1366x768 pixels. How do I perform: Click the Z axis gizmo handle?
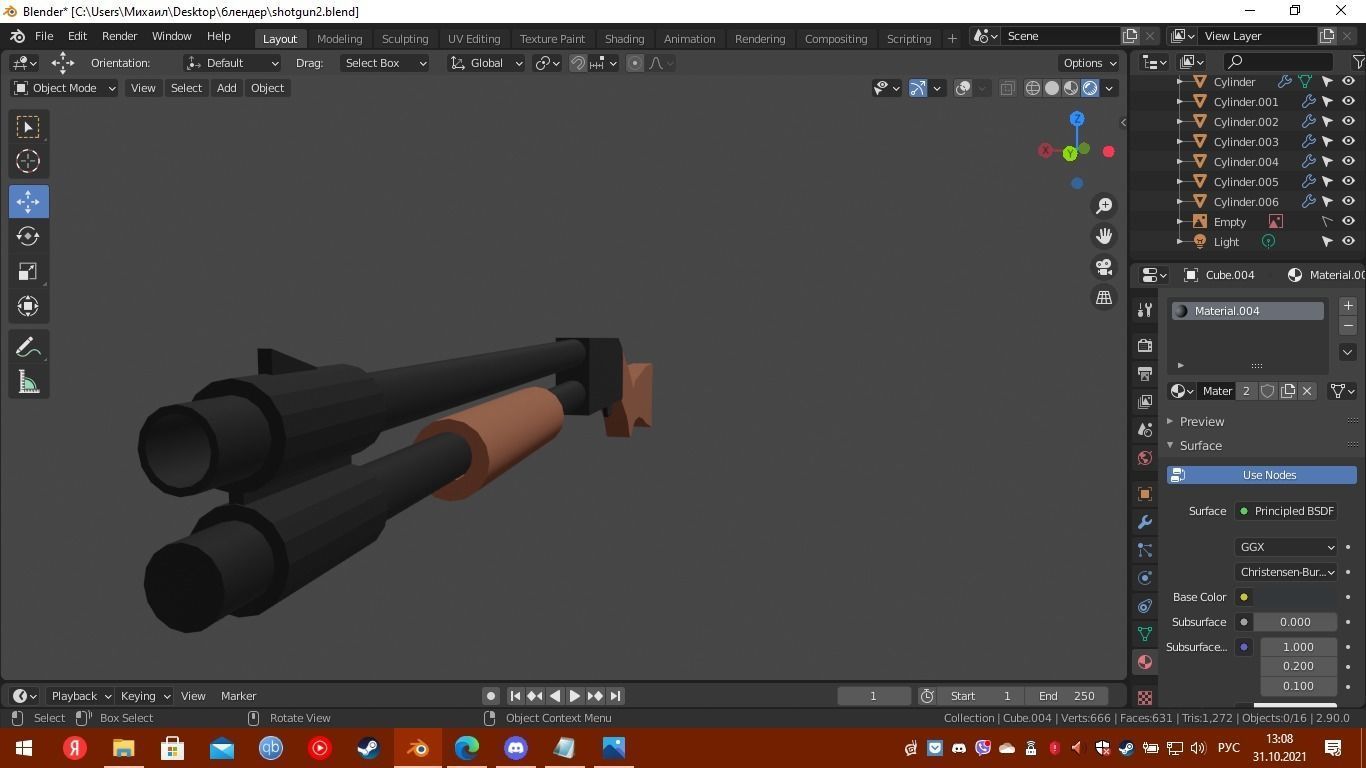(x=1077, y=119)
